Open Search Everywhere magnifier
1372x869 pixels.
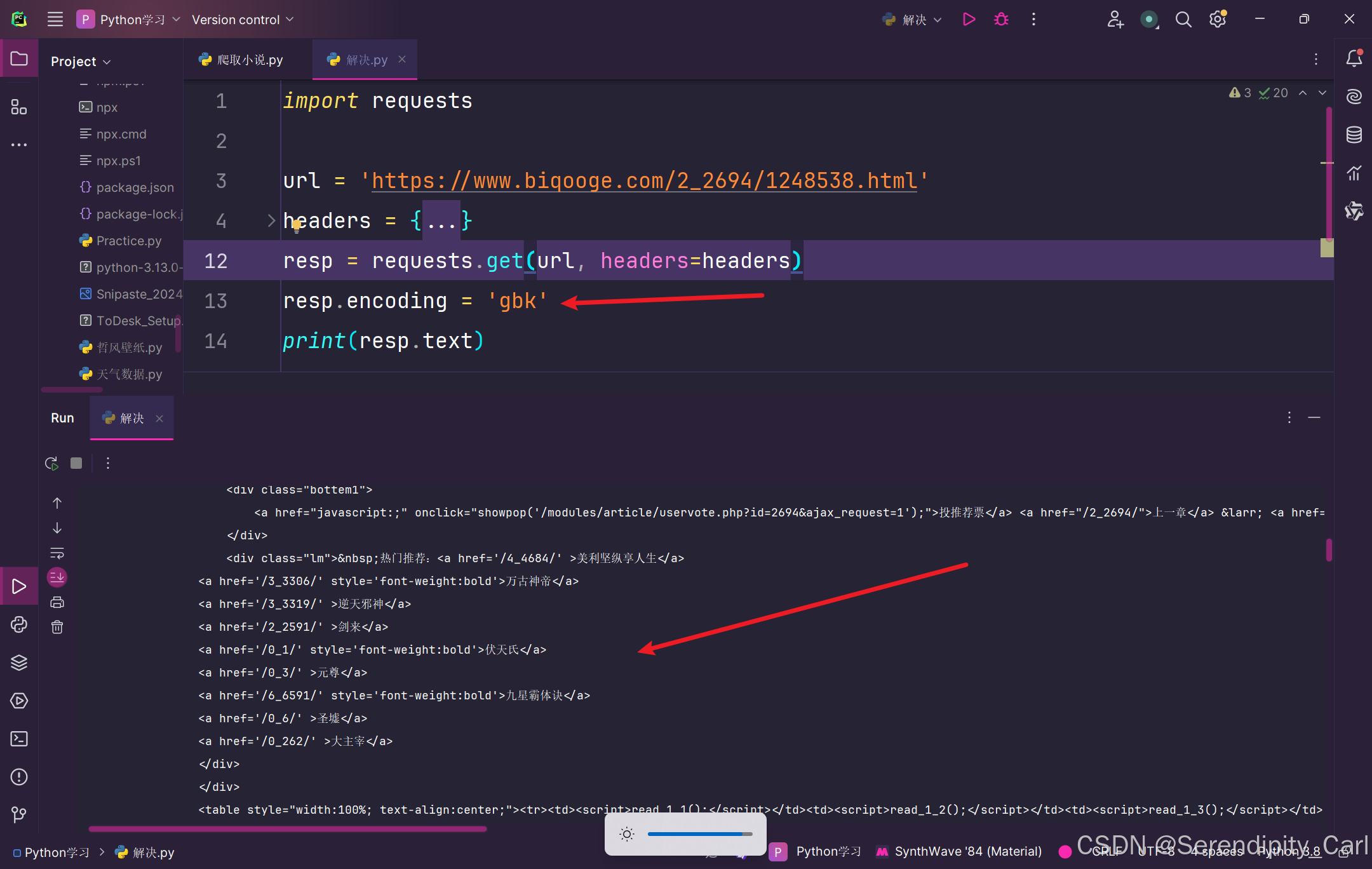click(1183, 20)
